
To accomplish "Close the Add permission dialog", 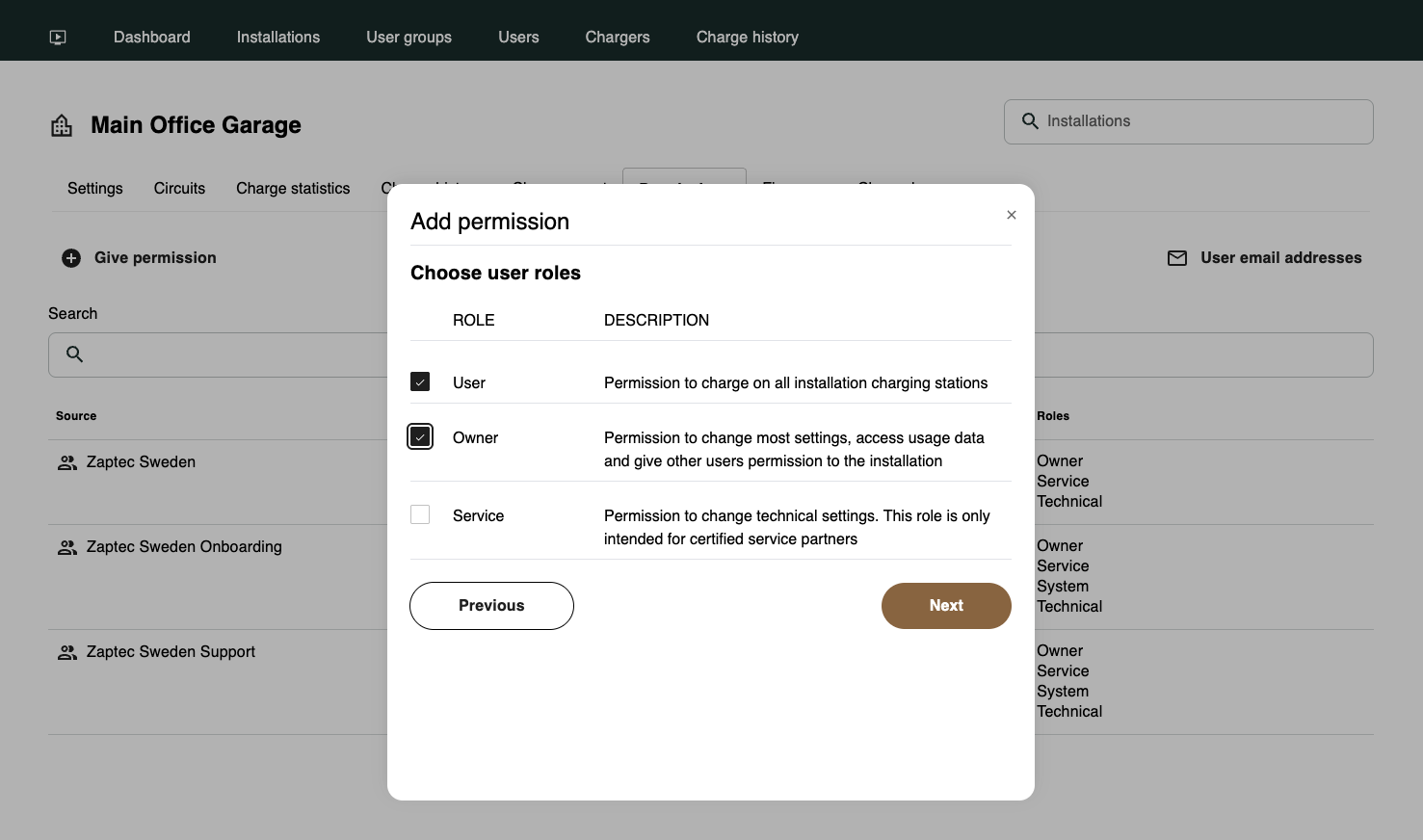I will point(1012,215).
